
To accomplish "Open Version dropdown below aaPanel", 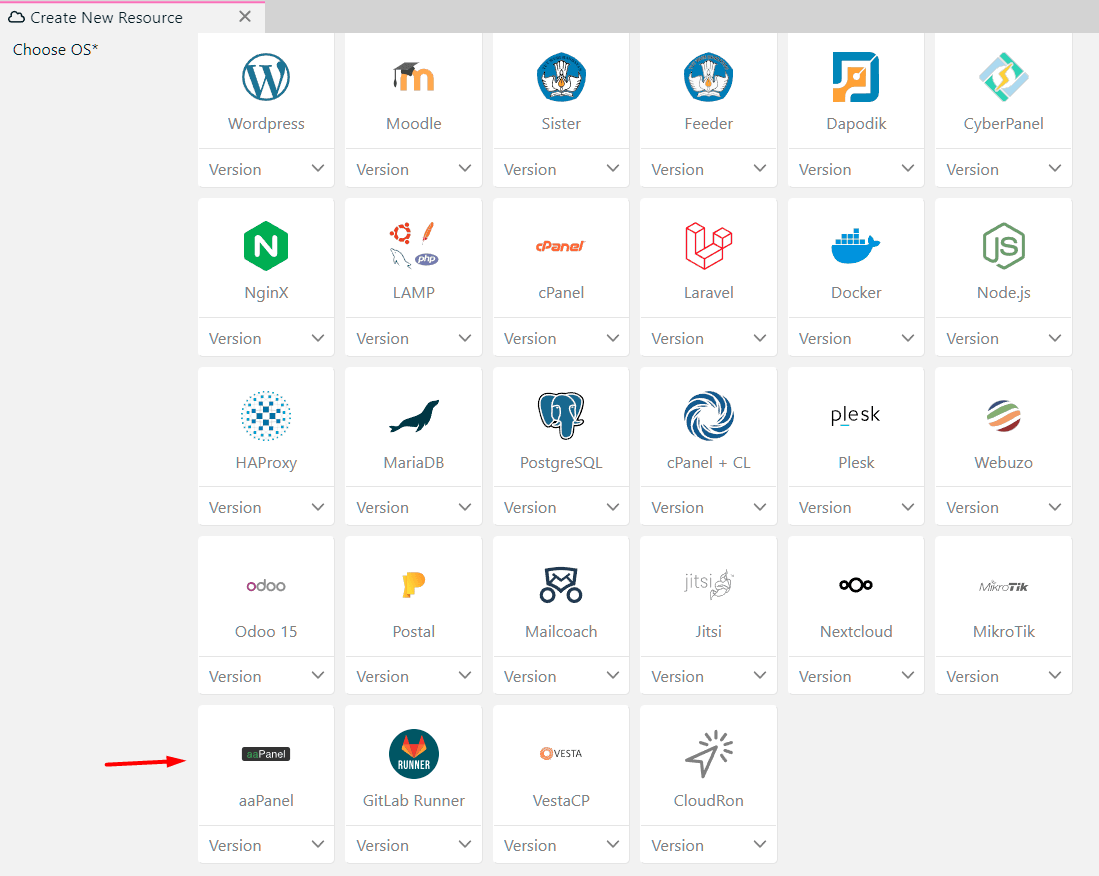I will pos(266,845).
